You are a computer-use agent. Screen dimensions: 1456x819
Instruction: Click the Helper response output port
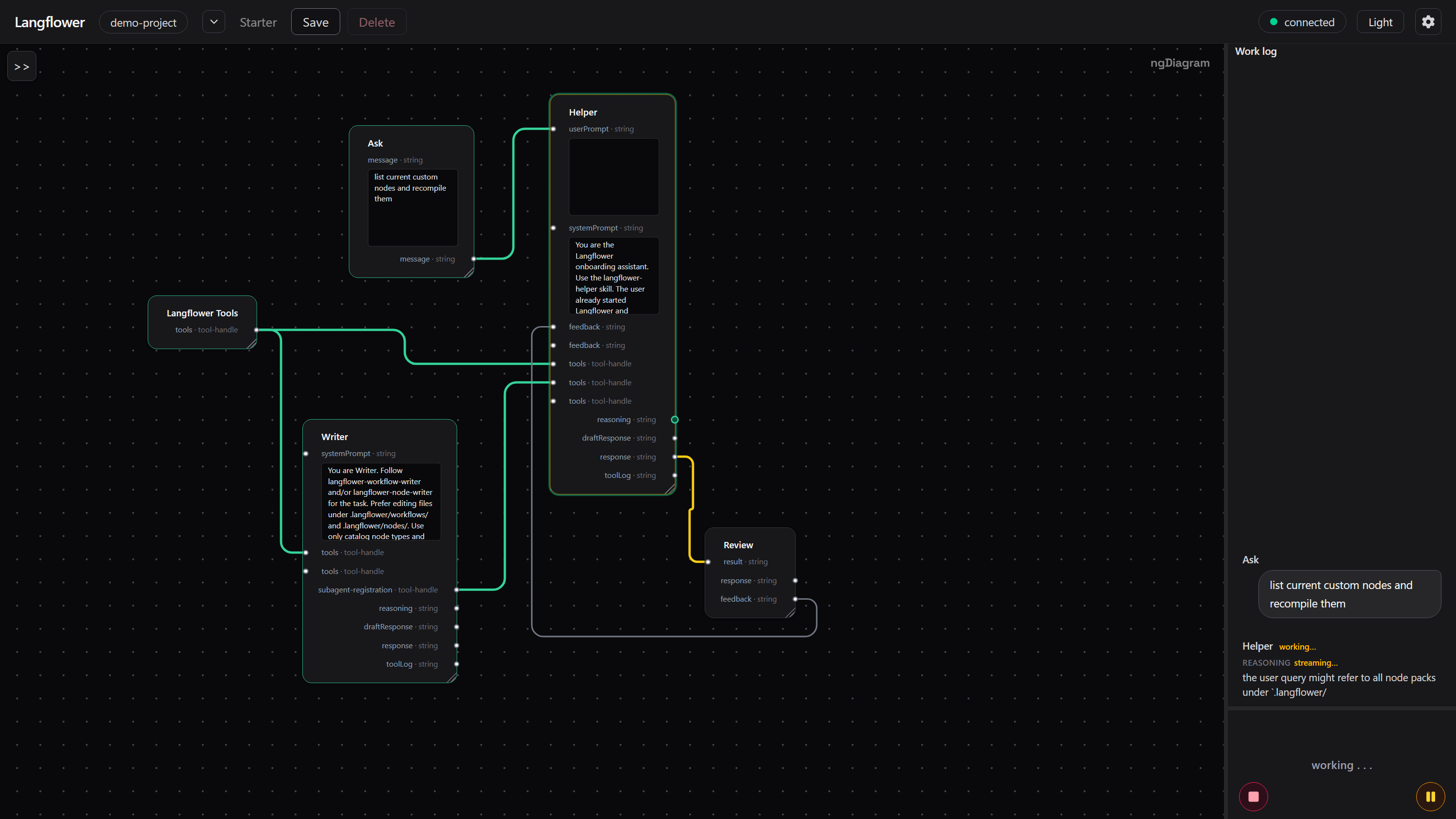[674, 457]
